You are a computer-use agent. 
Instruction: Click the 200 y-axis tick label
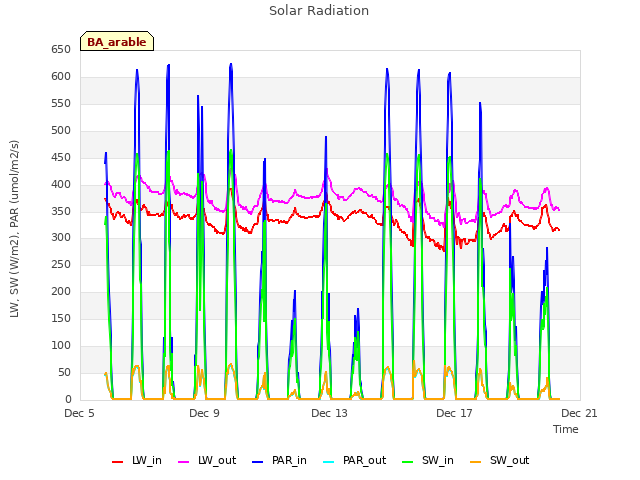[x=61, y=291]
